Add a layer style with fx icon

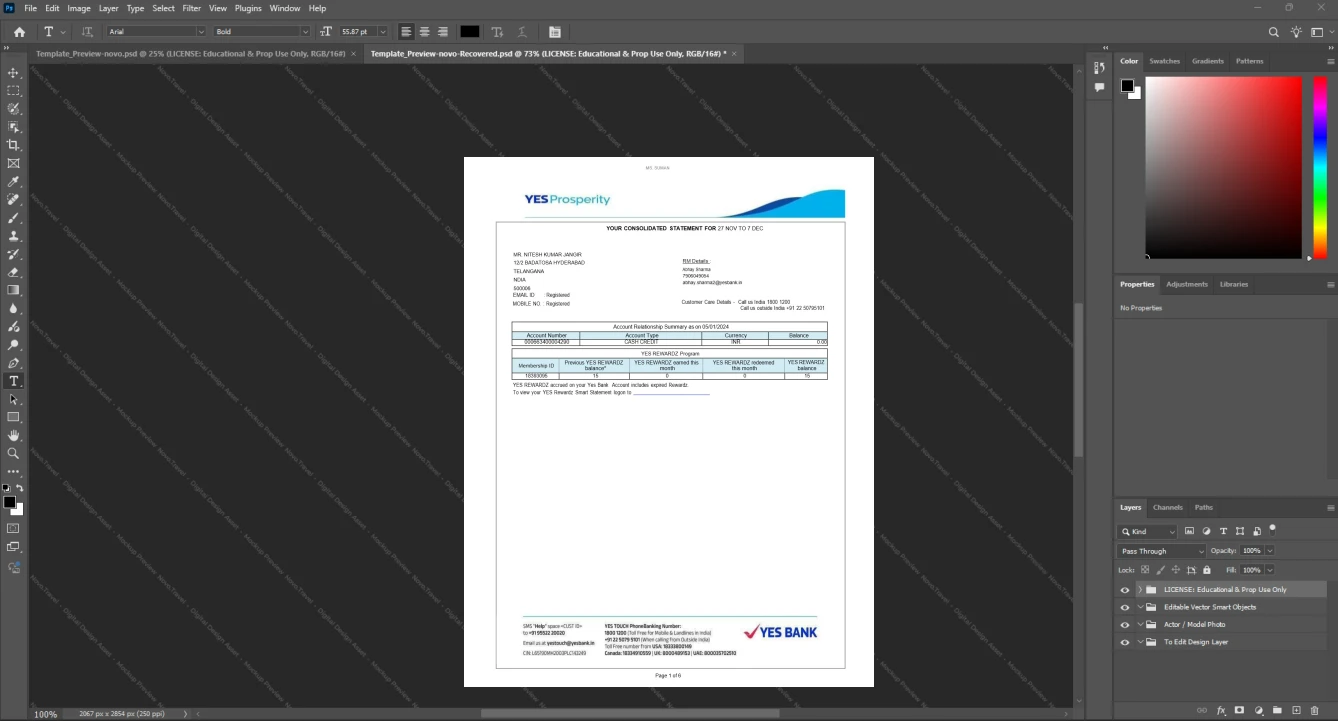point(1221,710)
